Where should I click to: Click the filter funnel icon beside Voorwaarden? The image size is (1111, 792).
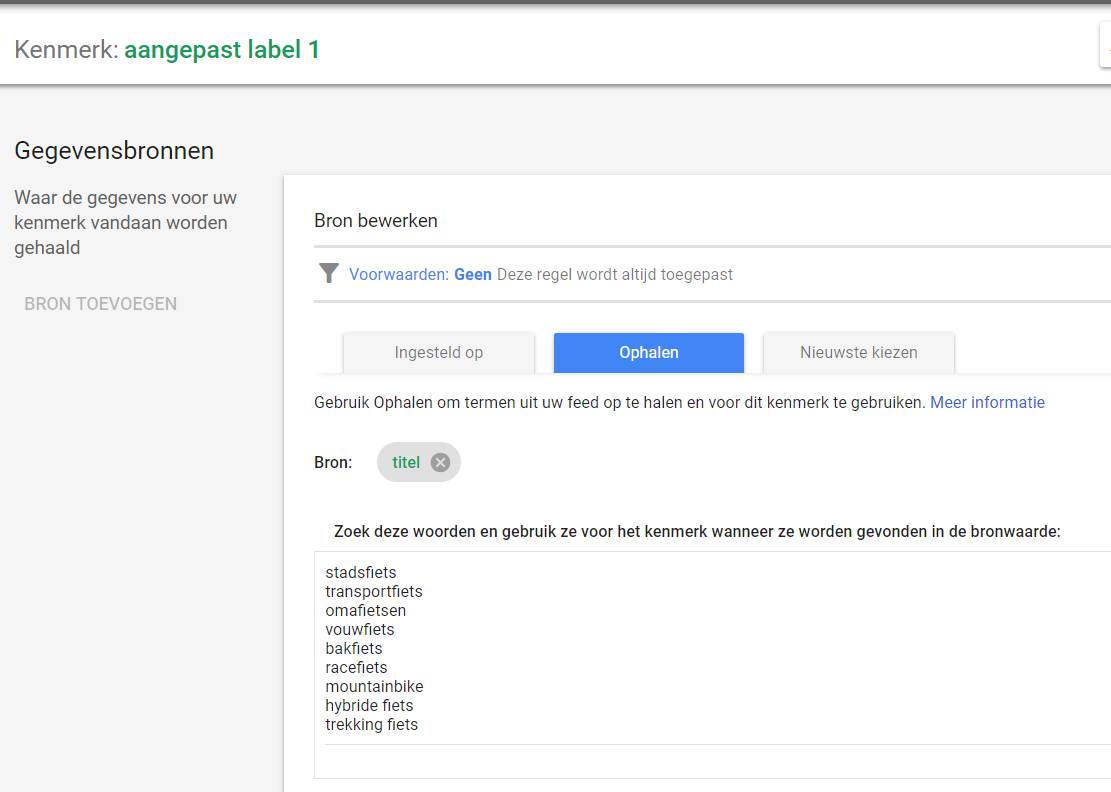[329, 273]
